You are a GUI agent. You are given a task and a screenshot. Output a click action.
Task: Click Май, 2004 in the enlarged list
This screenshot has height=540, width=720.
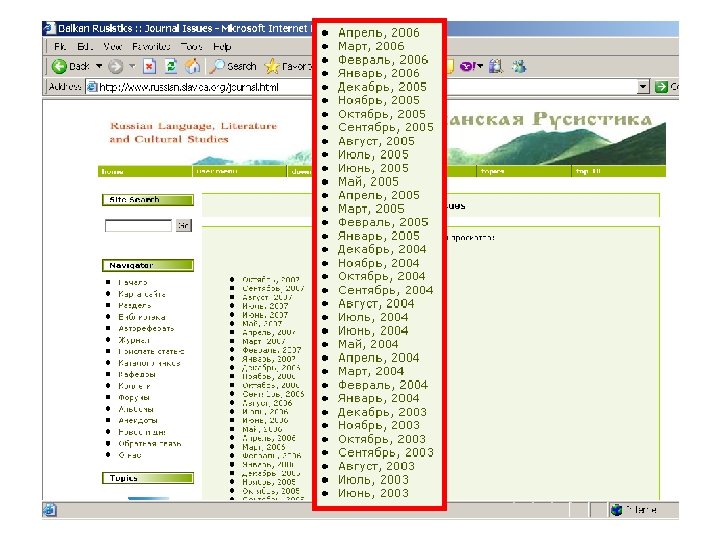368,344
